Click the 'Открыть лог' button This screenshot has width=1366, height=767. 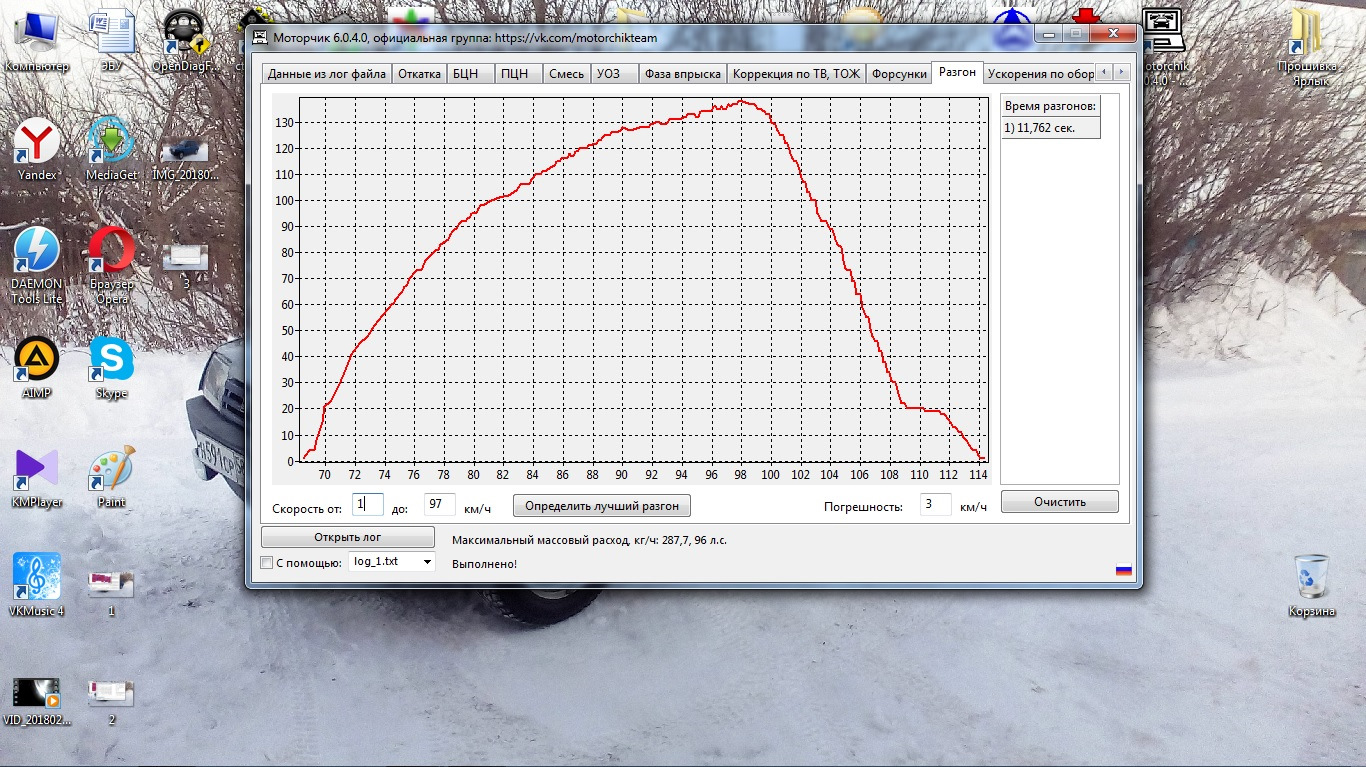(x=348, y=537)
